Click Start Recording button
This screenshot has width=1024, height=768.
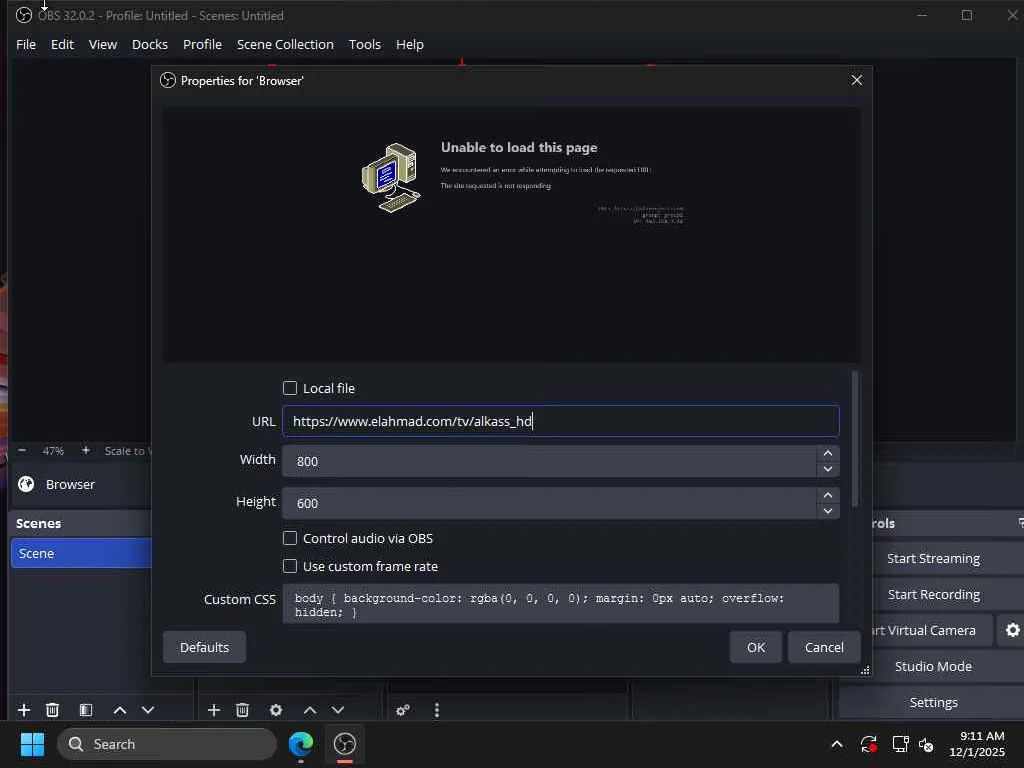933,594
